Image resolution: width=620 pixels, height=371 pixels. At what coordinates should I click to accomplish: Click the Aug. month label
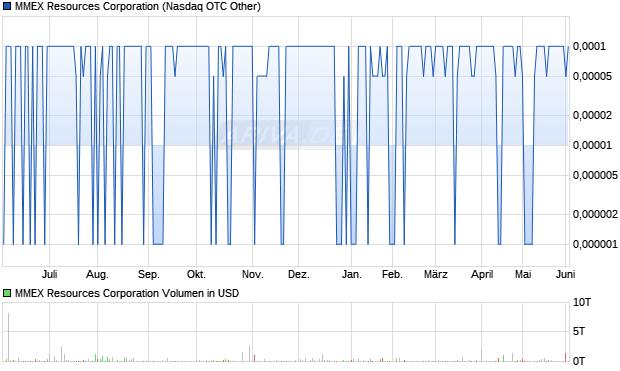click(x=97, y=274)
